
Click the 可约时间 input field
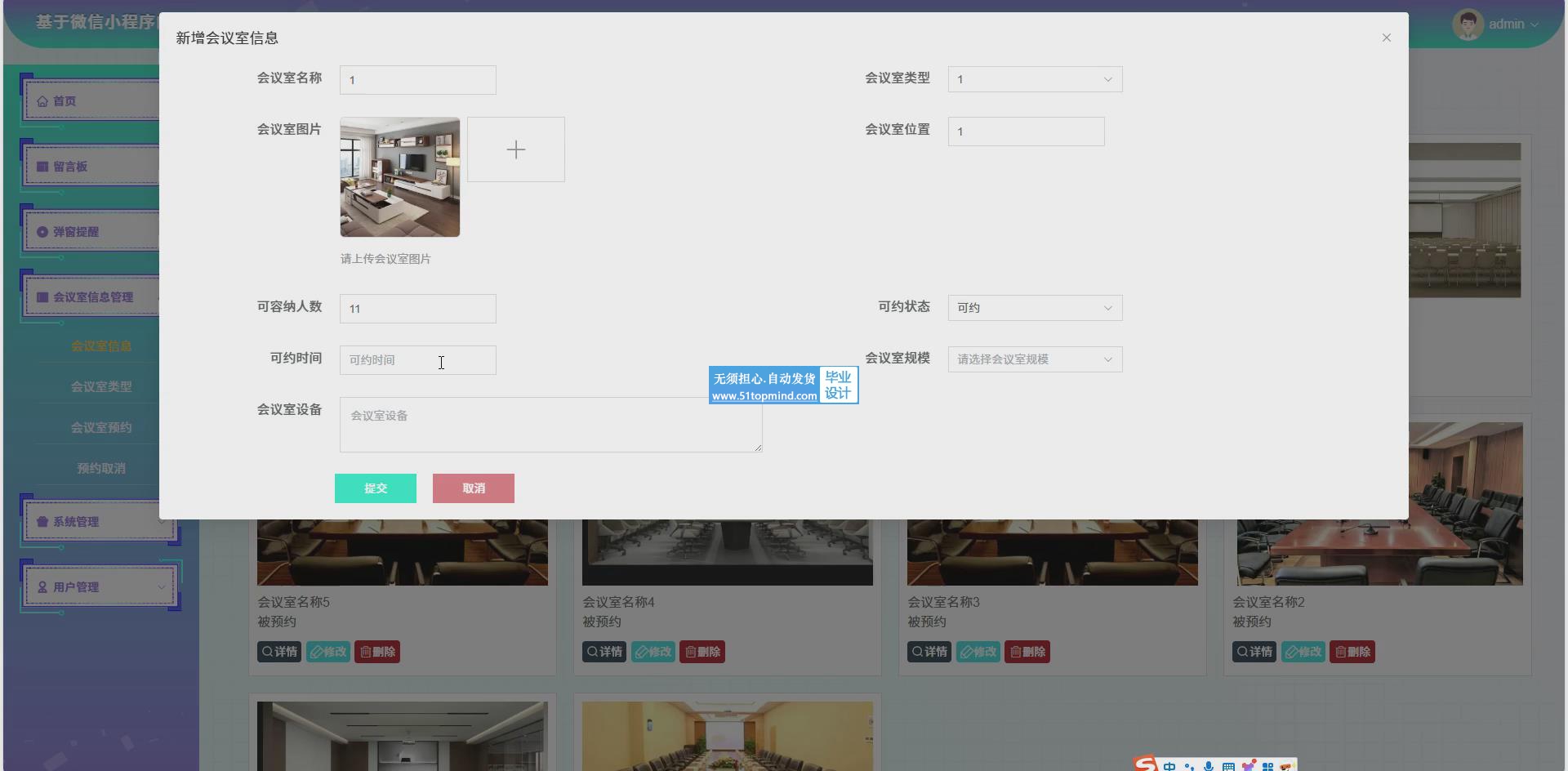pyautogui.click(x=417, y=360)
